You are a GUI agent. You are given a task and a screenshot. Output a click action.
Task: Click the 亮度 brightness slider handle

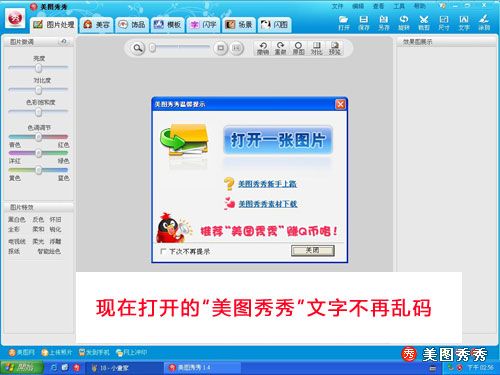tap(39, 68)
